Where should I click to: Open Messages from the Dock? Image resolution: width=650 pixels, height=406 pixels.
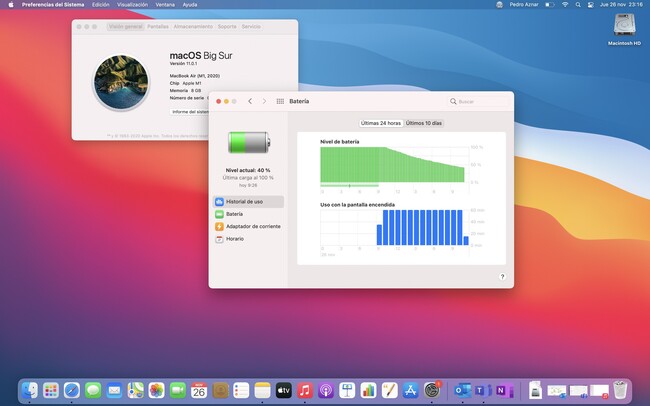[x=93, y=390]
